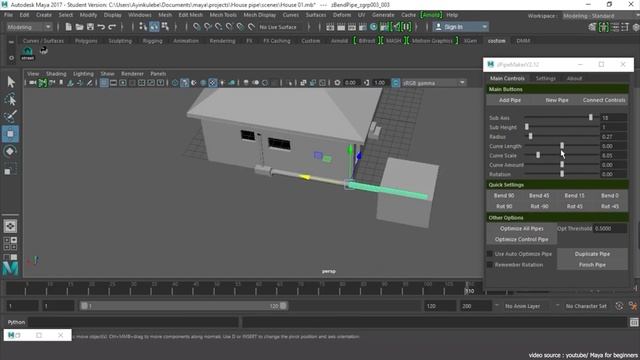Switch to single perspective layout icon

click(x=10, y=226)
